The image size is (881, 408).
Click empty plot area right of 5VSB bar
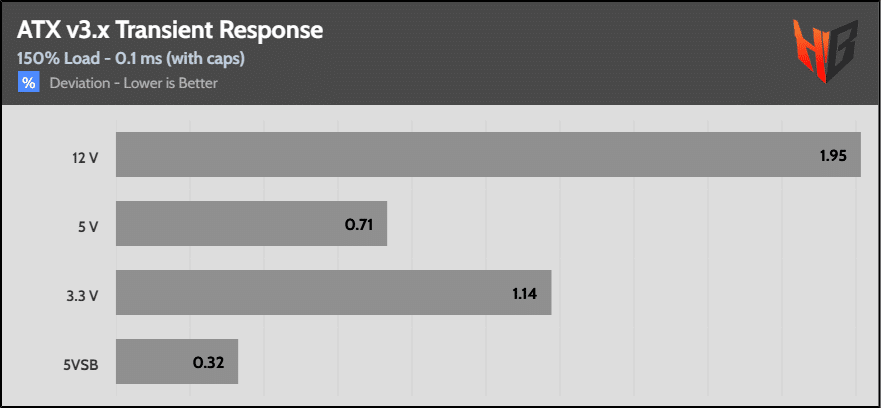[550, 361]
